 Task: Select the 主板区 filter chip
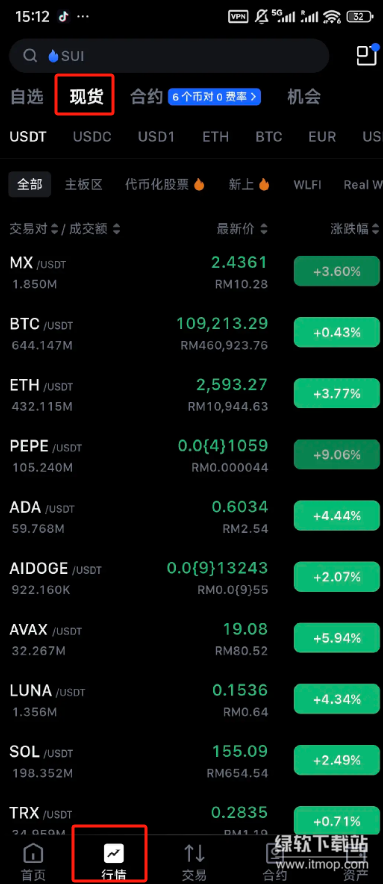pyautogui.click(x=83, y=184)
